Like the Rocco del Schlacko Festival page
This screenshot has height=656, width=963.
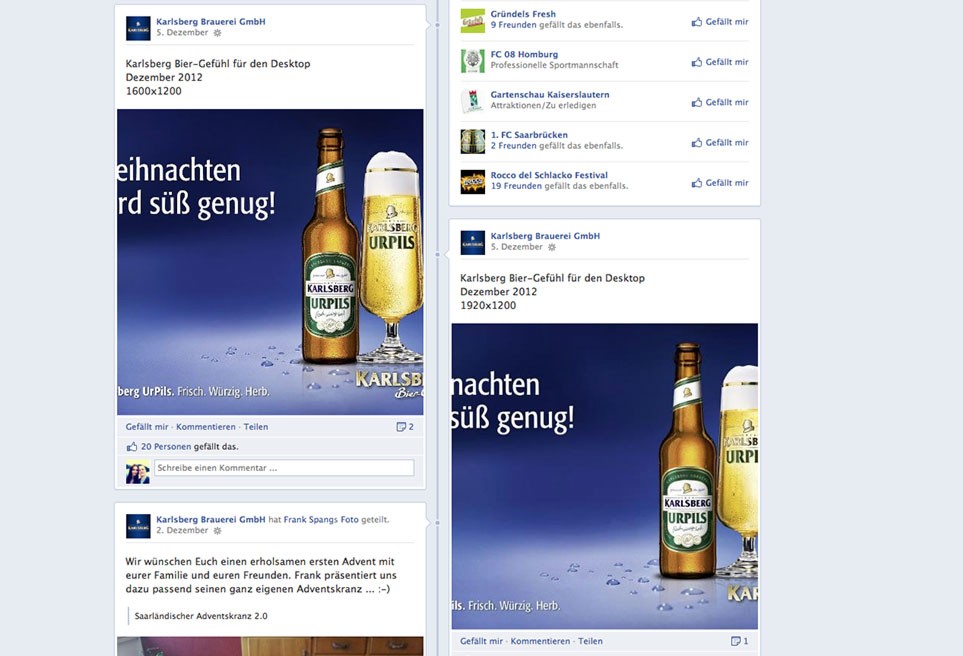[x=720, y=183]
